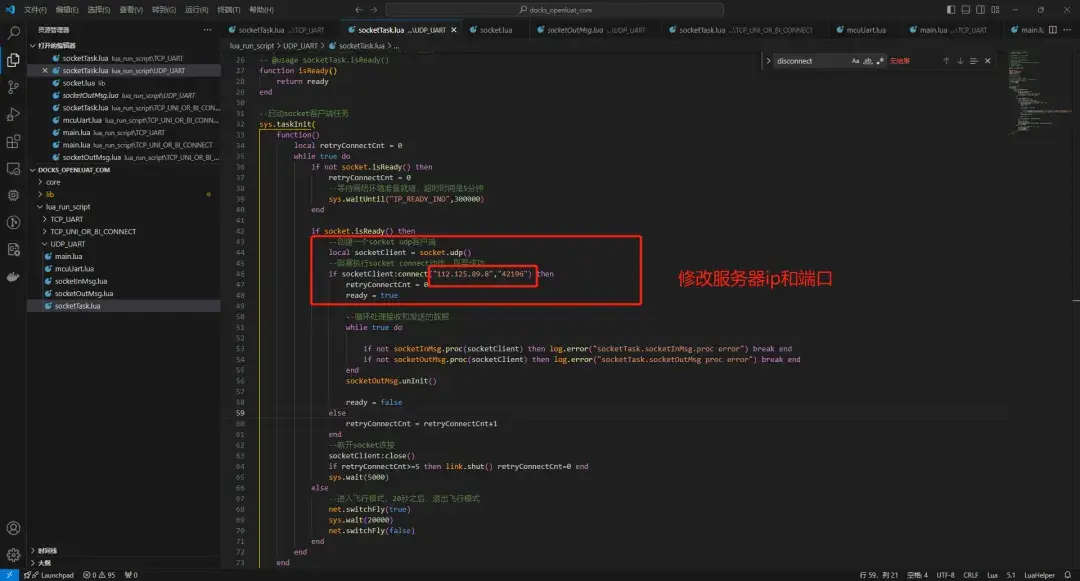Toggle find in selection option
This screenshot has height=581, width=1080.
tap(973, 61)
